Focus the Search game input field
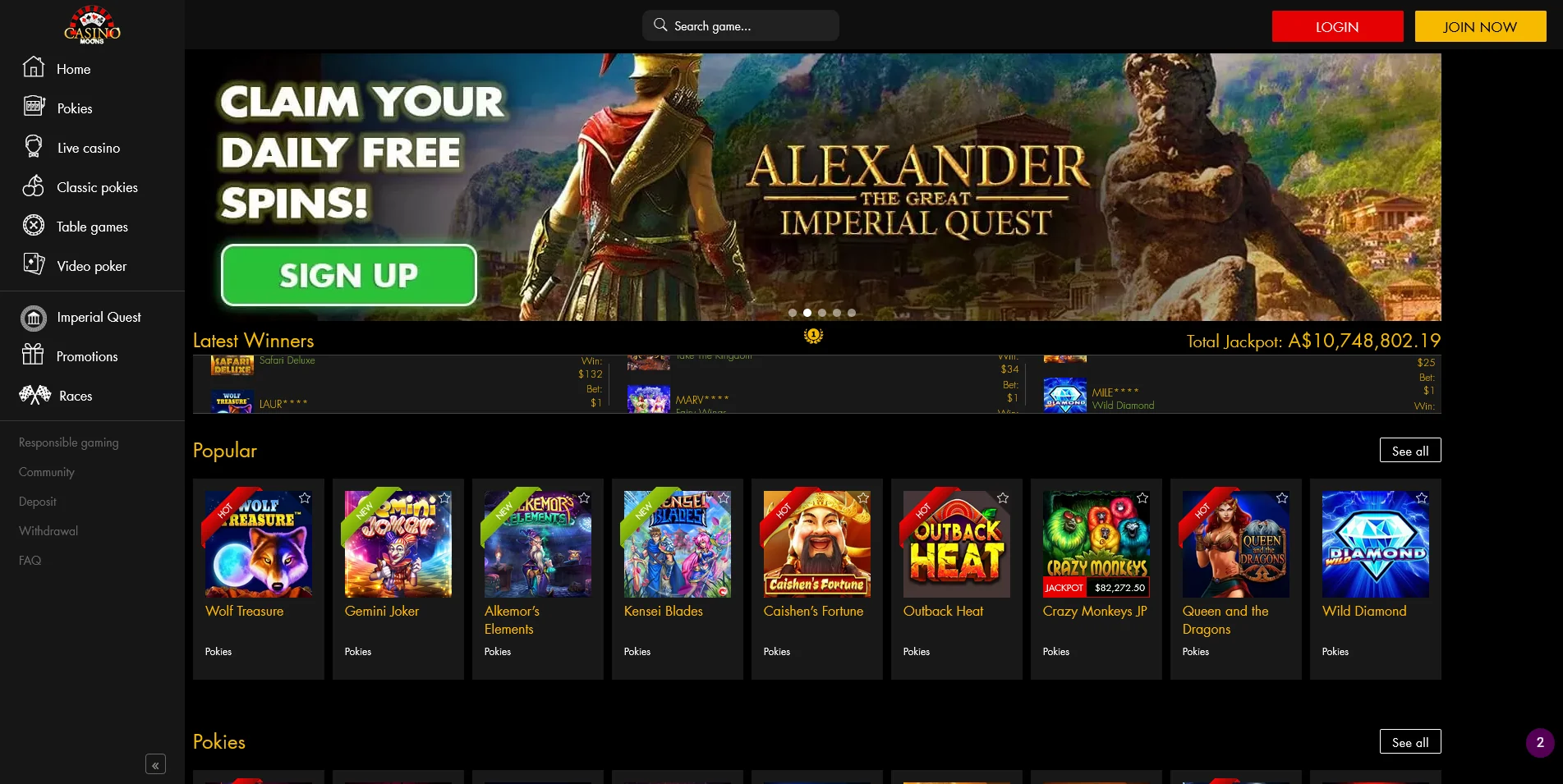The image size is (1563, 784). (740, 26)
